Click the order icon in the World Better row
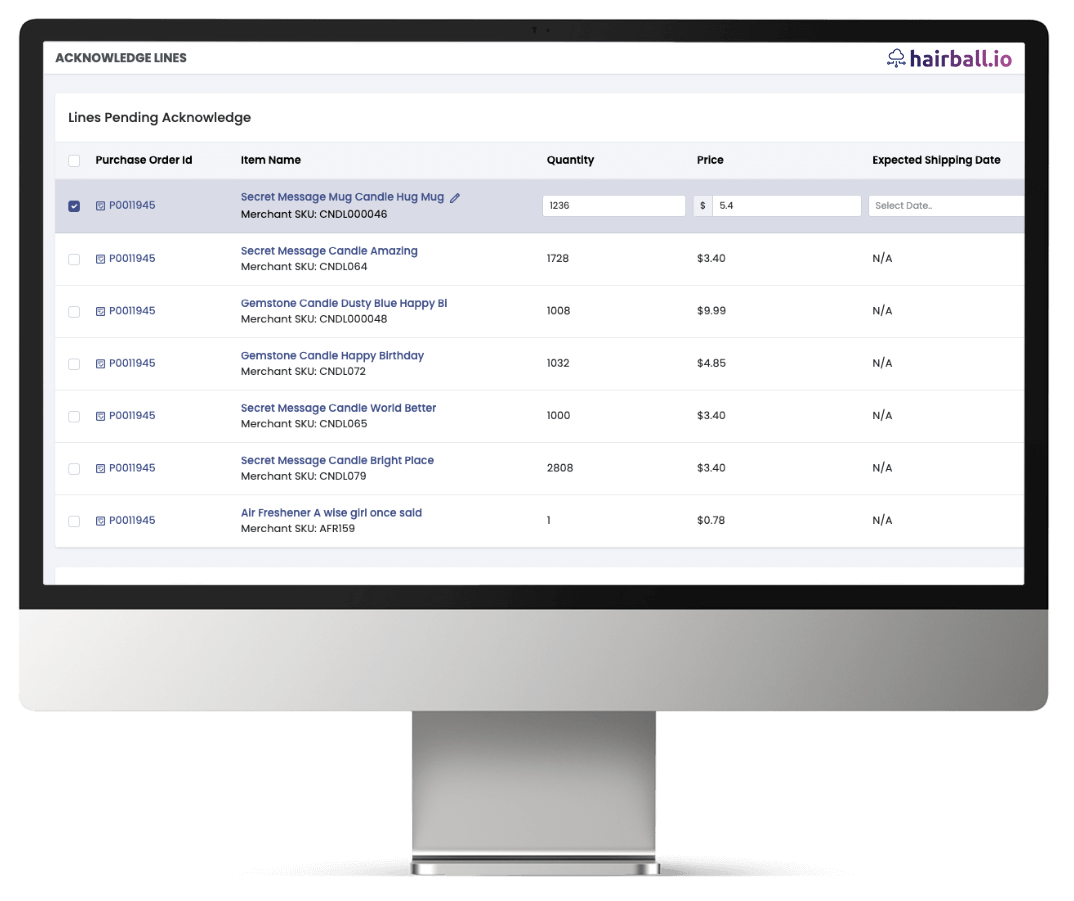 coord(100,416)
